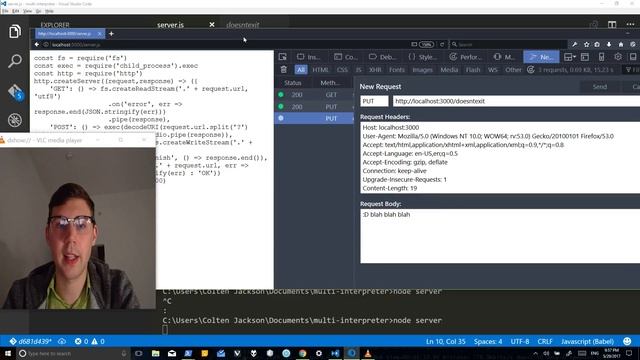Open devtools settings gear icon
The image size is (640, 360).
click(x=618, y=57)
